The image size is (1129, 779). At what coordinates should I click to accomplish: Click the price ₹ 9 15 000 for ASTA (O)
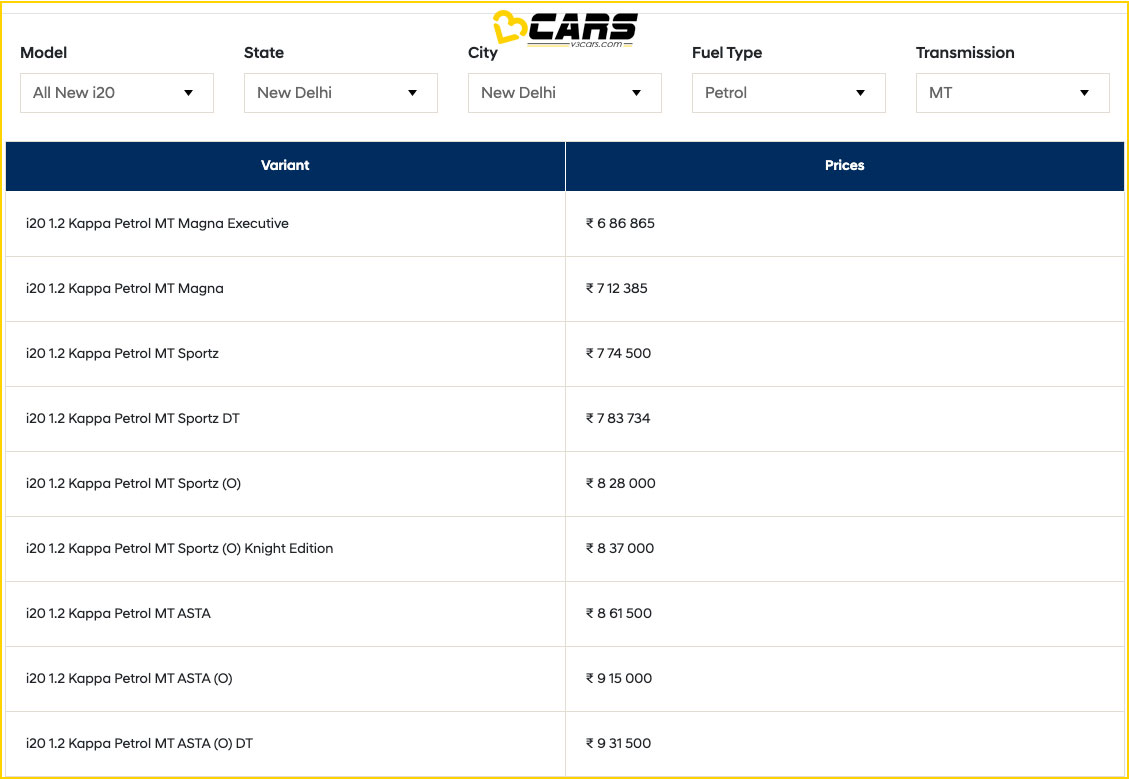(617, 678)
